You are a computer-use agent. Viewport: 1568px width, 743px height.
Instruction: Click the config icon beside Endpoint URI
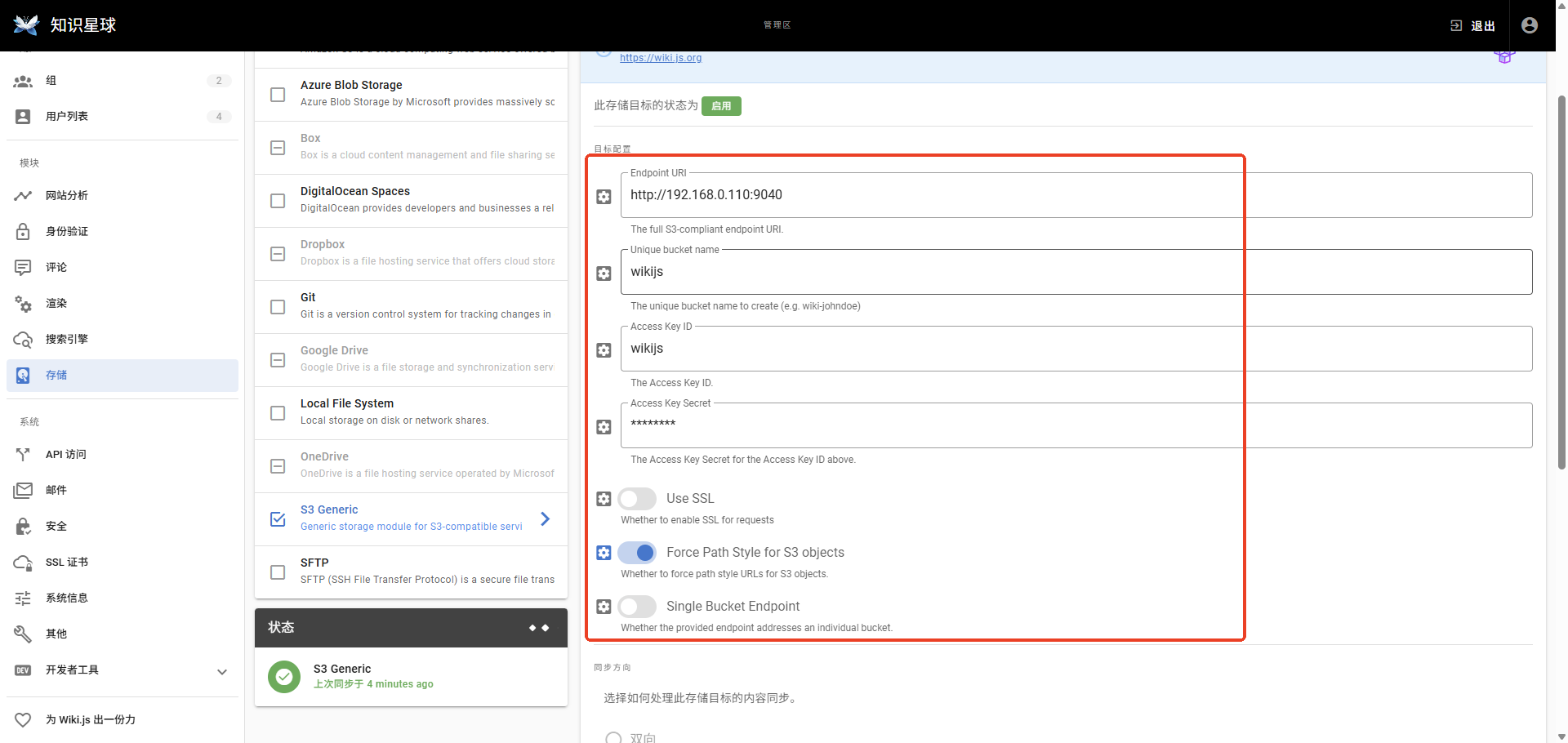coord(604,197)
